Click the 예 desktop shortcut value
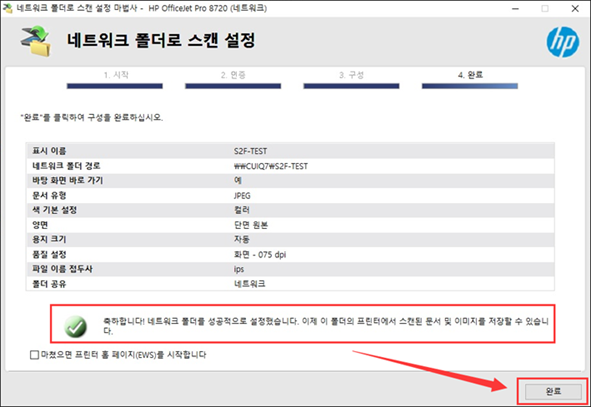Screen dimensions: 591x407 [x=237, y=181]
